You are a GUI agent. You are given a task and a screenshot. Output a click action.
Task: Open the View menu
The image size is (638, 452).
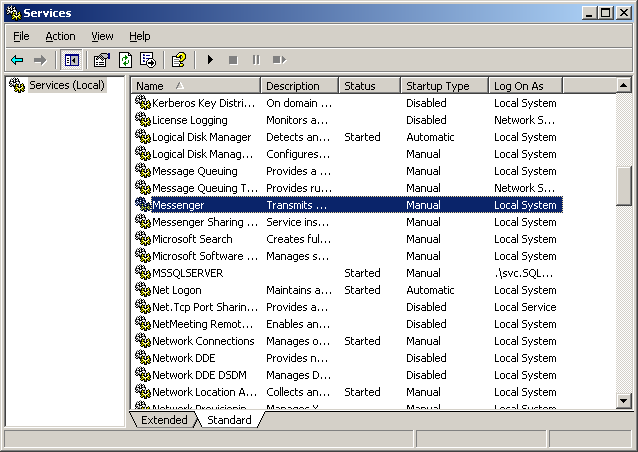coord(102,36)
